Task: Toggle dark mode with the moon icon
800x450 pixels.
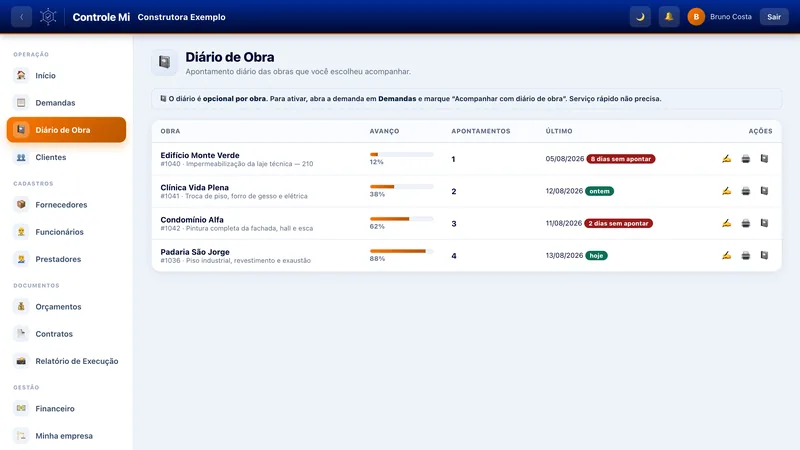Action: [x=640, y=17]
